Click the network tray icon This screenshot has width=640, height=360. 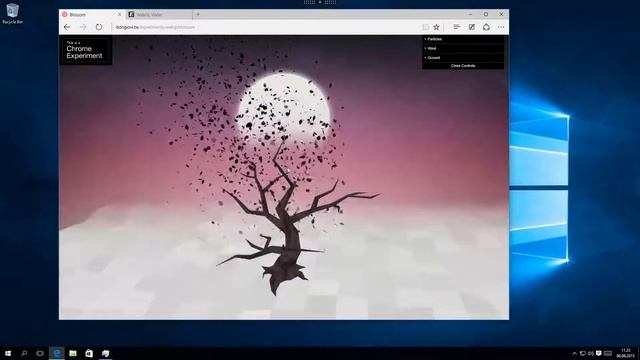[582, 353]
